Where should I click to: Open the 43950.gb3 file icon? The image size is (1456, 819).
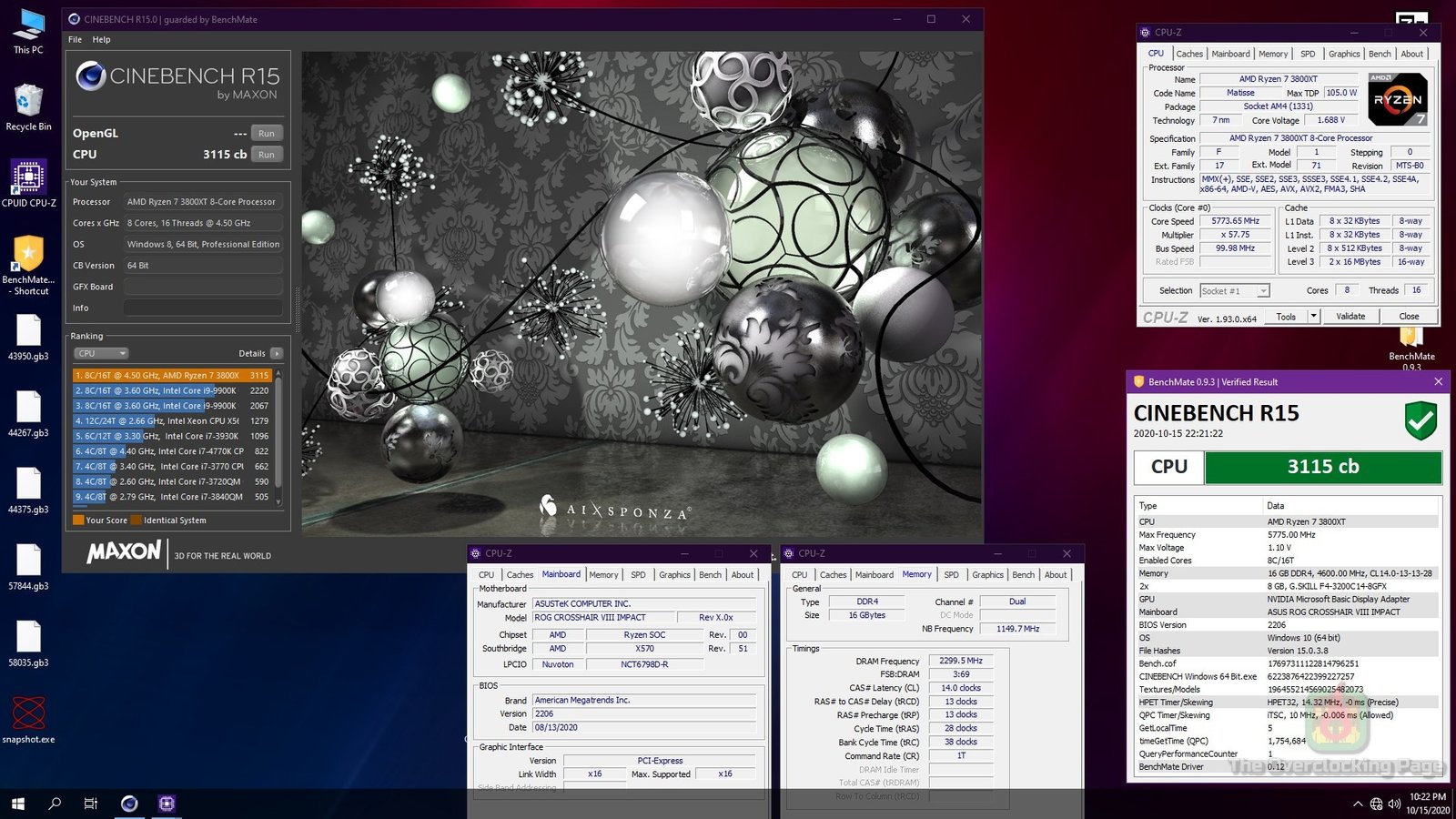point(28,332)
